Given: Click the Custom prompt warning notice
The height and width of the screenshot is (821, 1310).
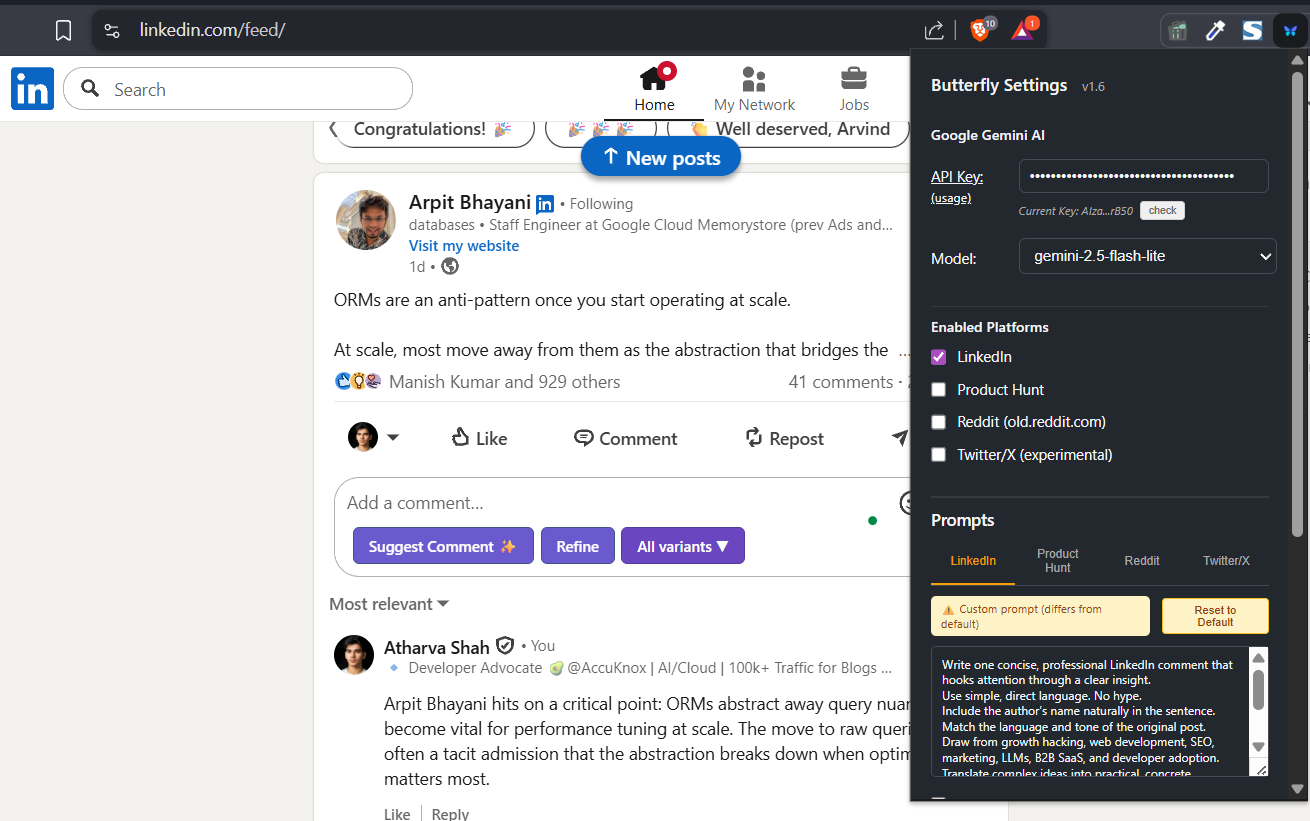Looking at the screenshot, I should click(x=1040, y=616).
